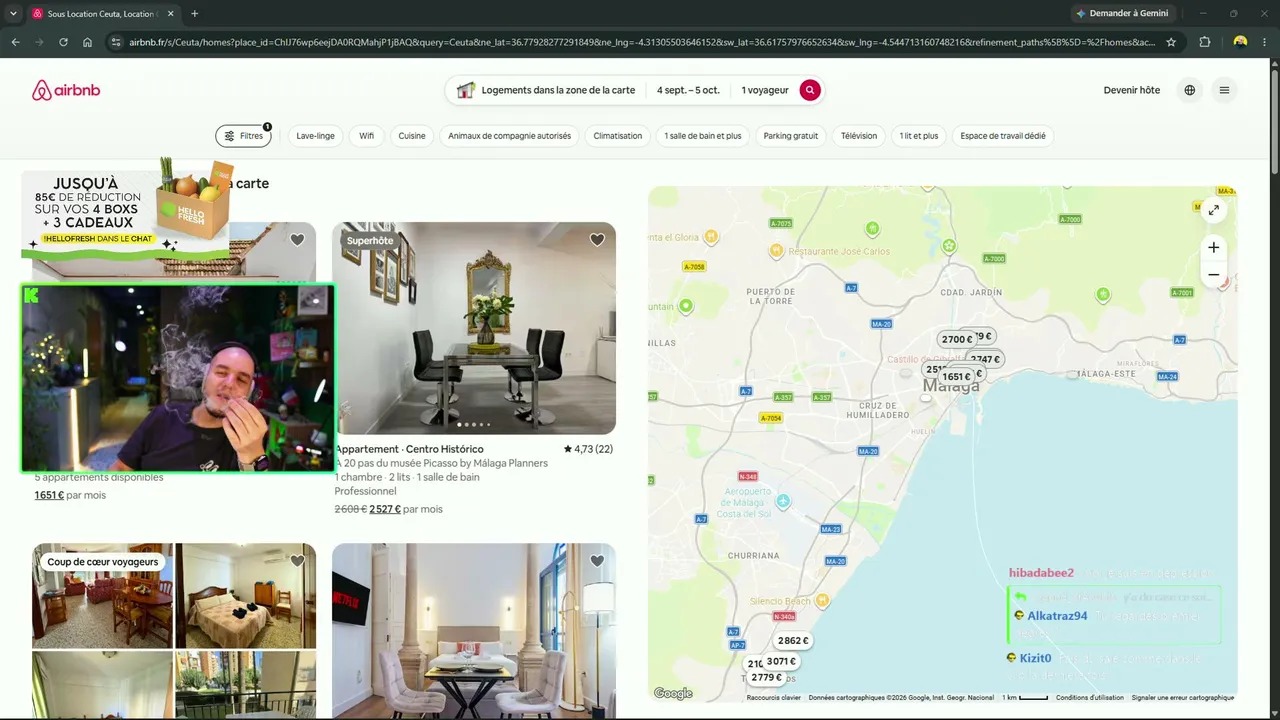Click the 4,73 (22) rating text
The image size is (1280, 720).
click(588, 449)
